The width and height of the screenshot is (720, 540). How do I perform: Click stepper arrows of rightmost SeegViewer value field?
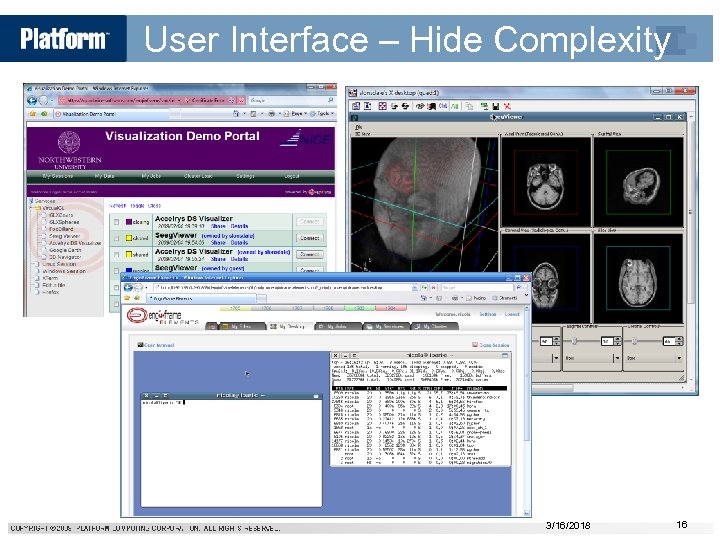tap(680, 341)
